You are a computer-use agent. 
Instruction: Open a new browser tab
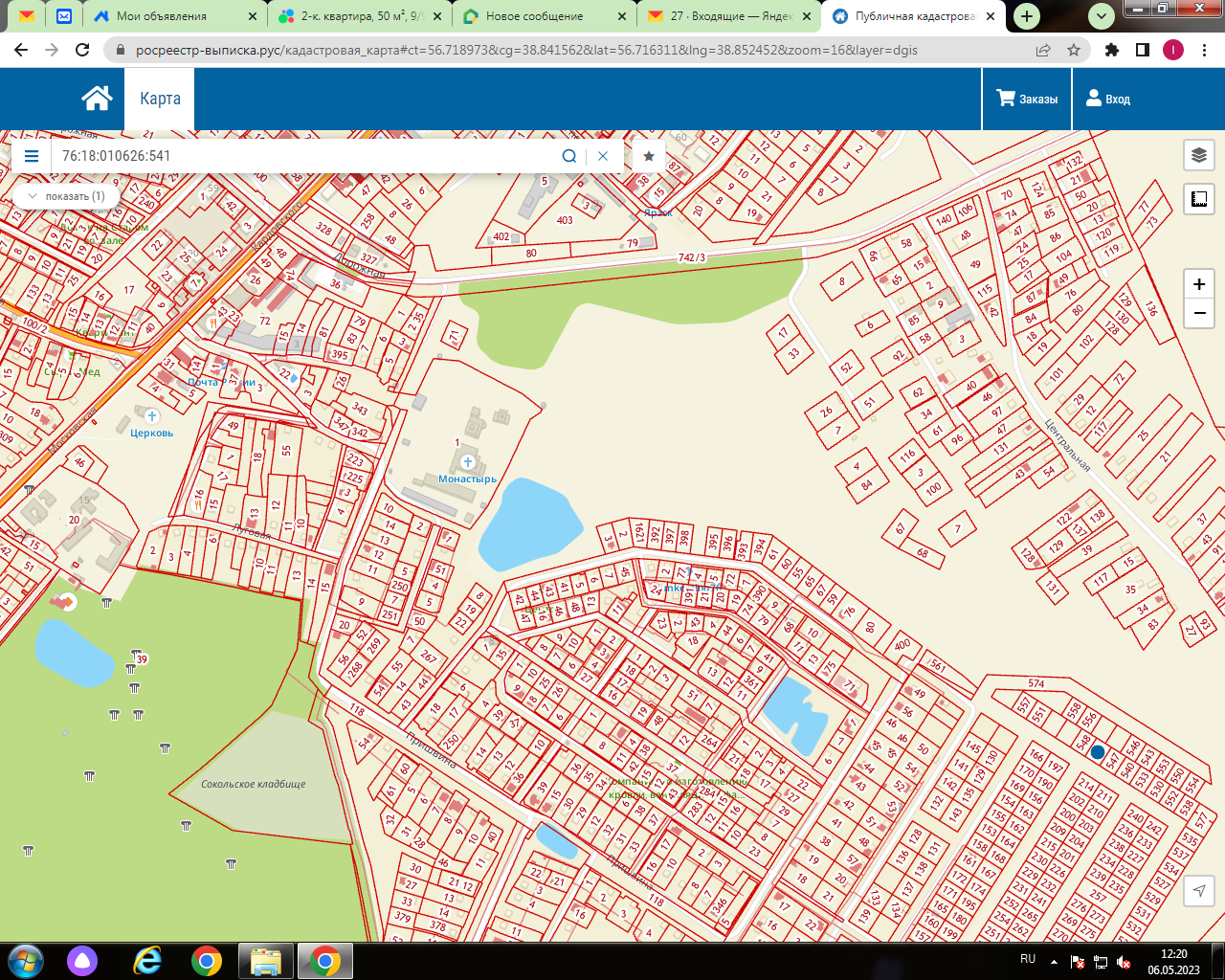pos(1027,16)
